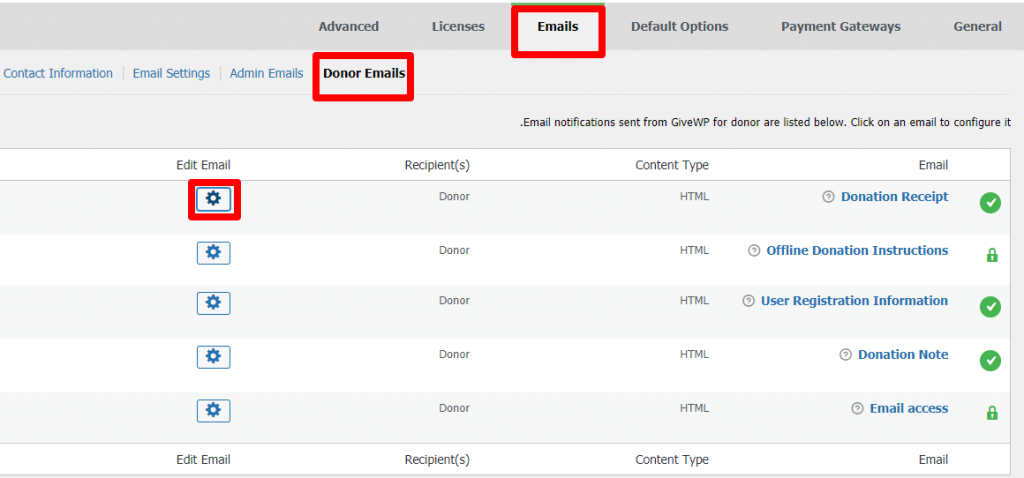Click lock icon for Email access

pyautogui.click(x=991, y=413)
